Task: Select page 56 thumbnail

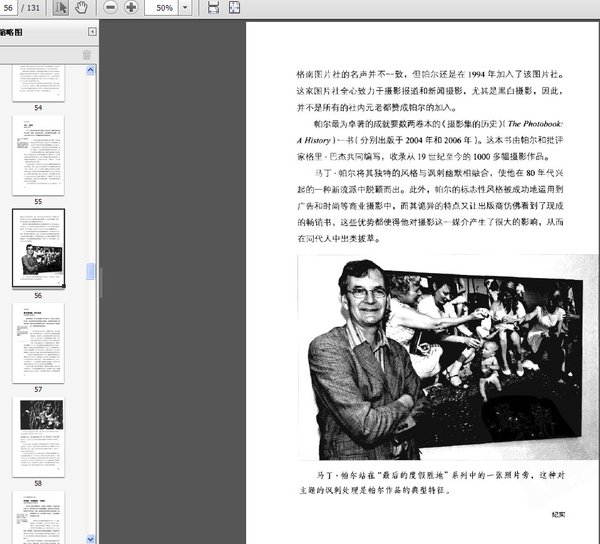Action: [x=38, y=248]
